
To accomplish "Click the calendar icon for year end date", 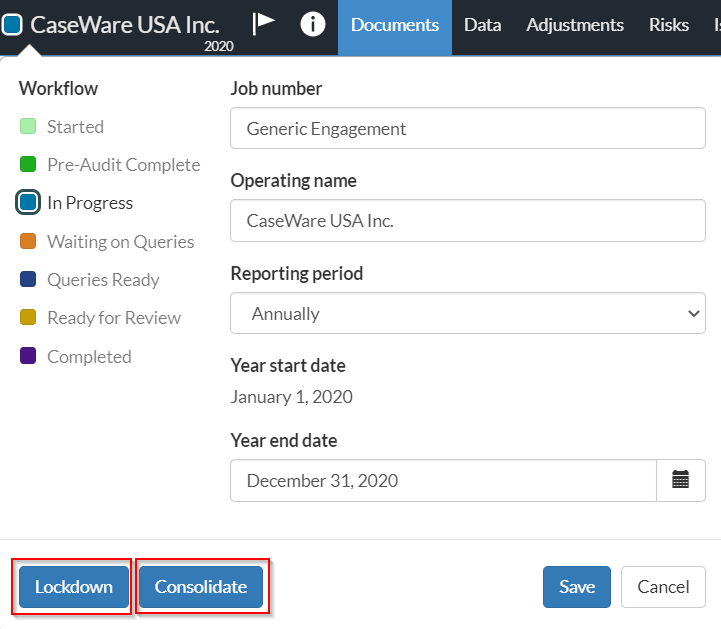I will pyautogui.click(x=681, y=480).
